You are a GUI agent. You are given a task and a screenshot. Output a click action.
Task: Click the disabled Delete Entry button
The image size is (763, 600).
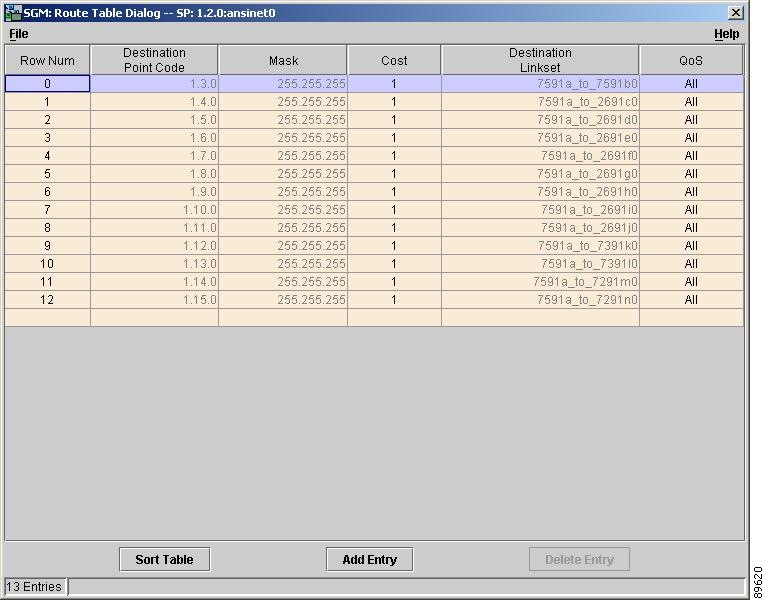pyautogui.click(x=579, y=559)
